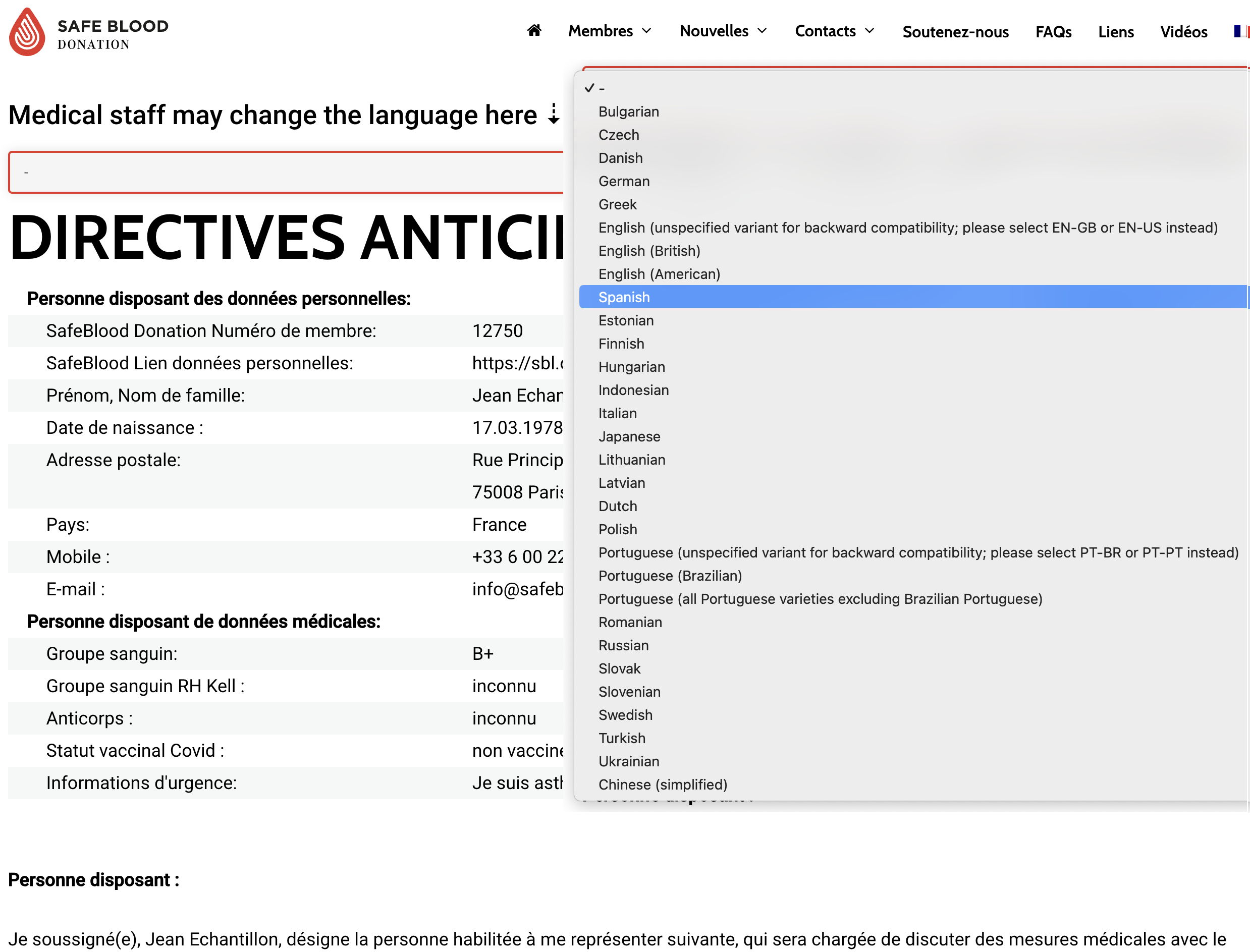Expand the Membres menu chevron
The image size is (1250, 952).
point(646,31)
